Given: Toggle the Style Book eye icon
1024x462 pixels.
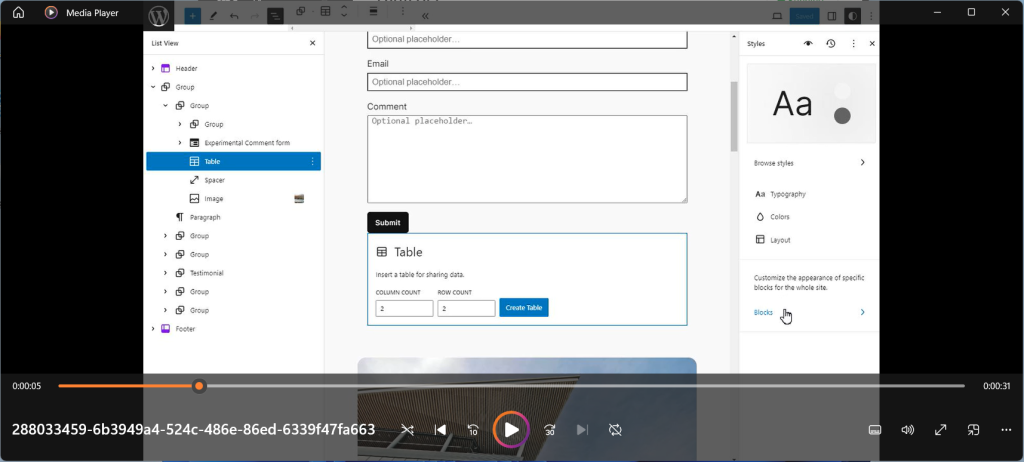Looking at the screenshot, I should pos(808,44).
